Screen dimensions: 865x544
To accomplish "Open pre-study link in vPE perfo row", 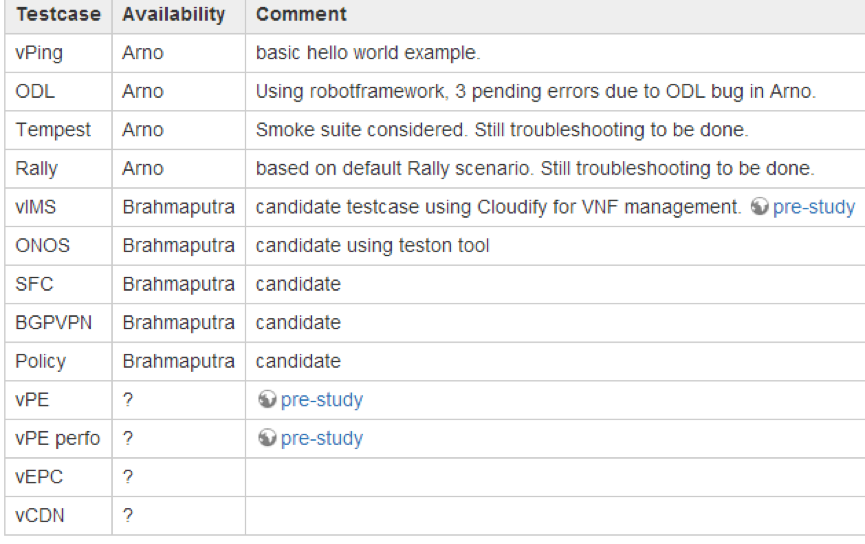I will coord(322,438).
